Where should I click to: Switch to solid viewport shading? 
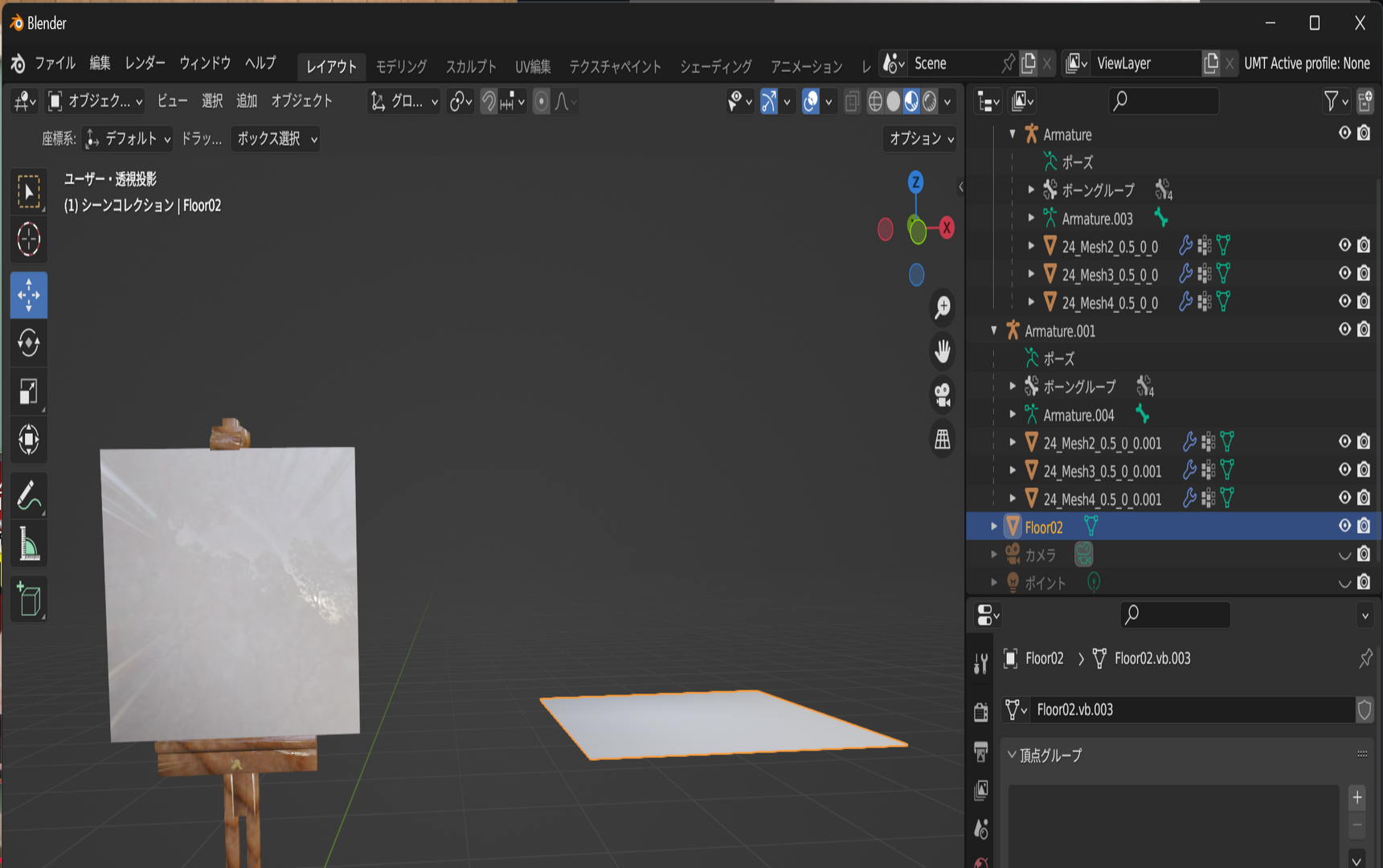pos(893,101)
